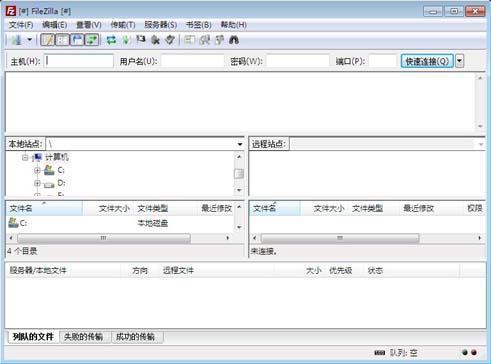The width and height of the screenshot is (491, 364).
Task: Focus the 主机(H) host input field
Action: (x=79, y=61)
